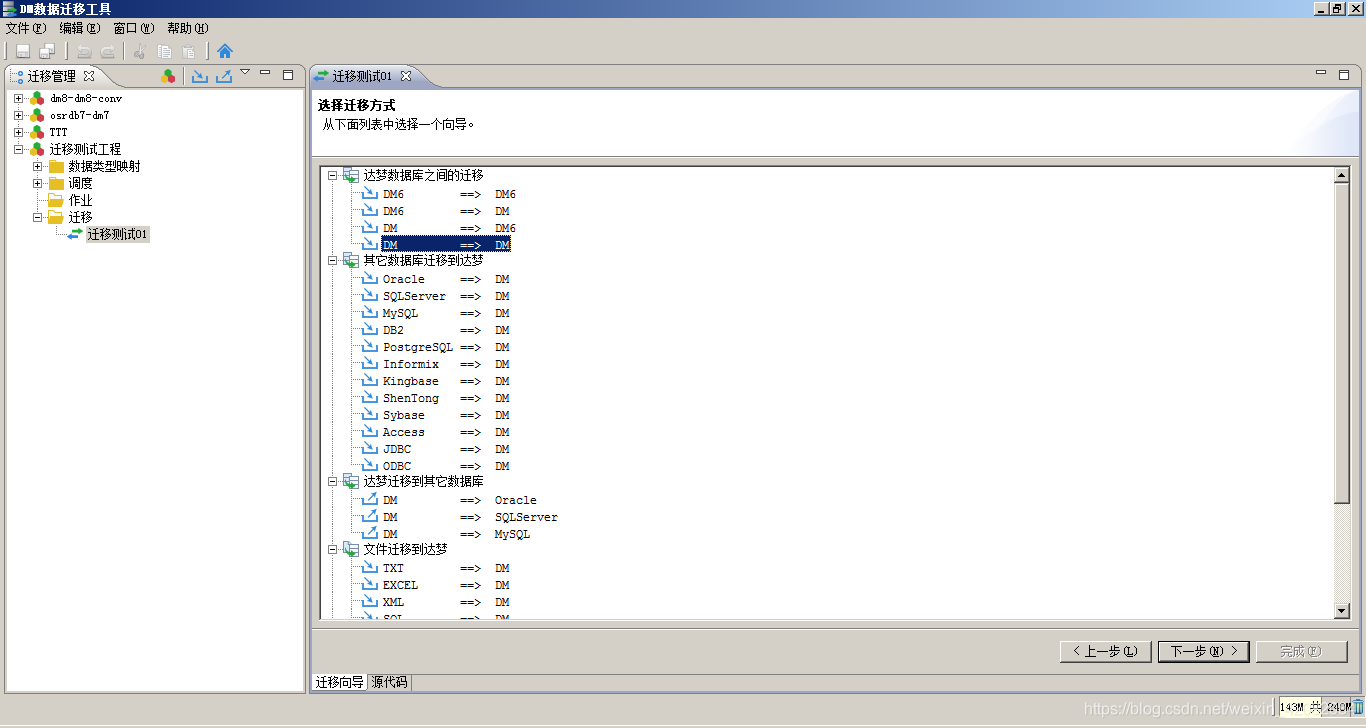Click the import icon of SQLServer ==> DM
Image resolution: width=1366 pixels, height=728 pixels.
(x=370, y=296)
